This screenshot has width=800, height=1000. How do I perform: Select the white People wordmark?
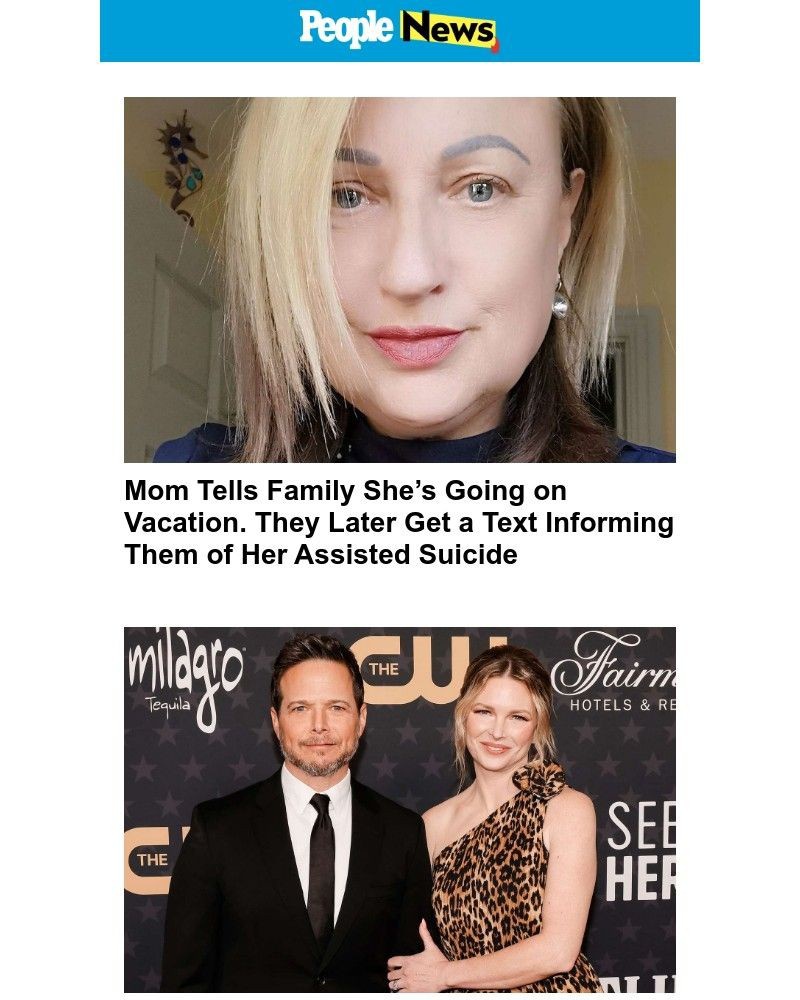coord(346,29)
